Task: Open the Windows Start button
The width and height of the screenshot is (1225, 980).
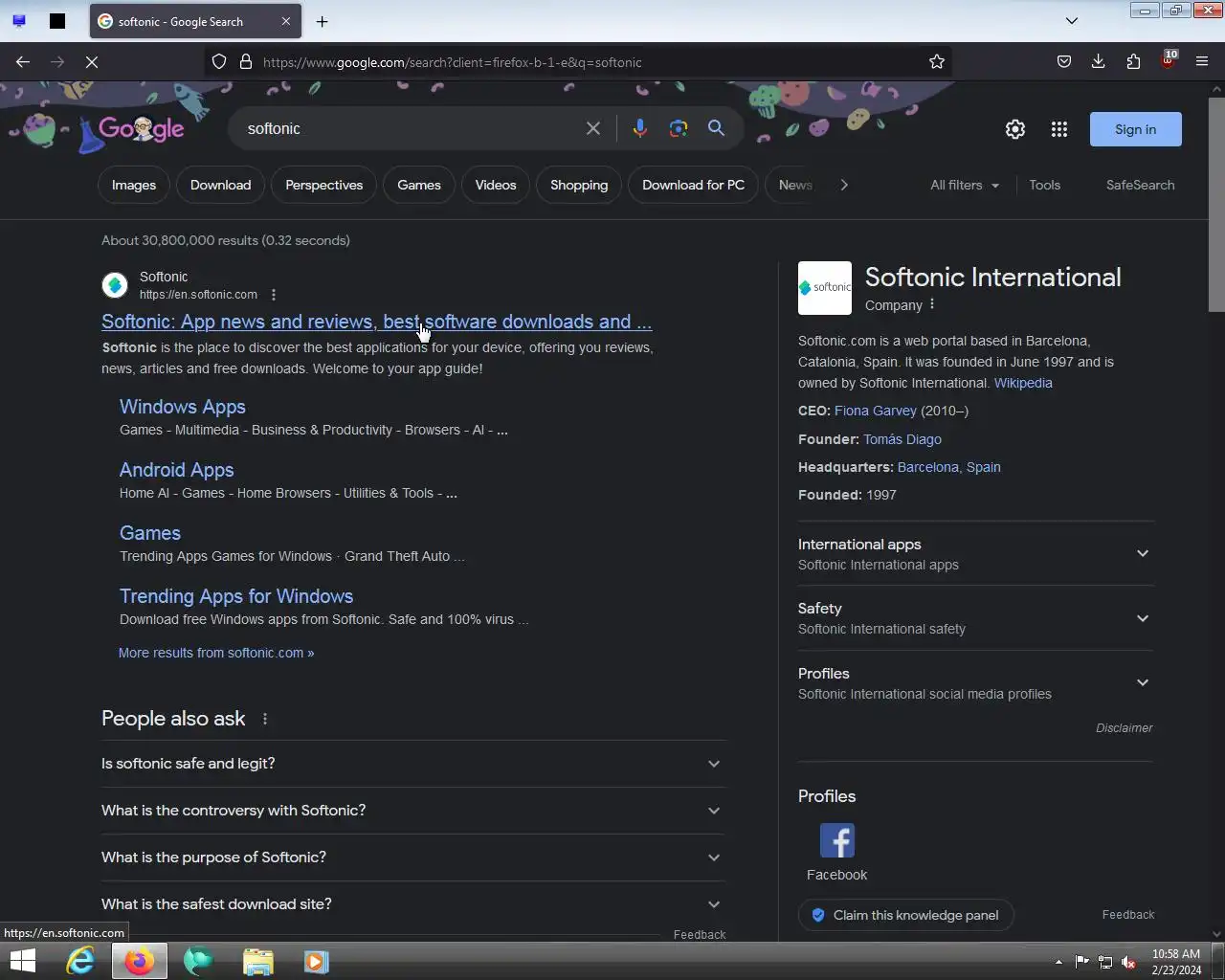Action: click(23, 961)
